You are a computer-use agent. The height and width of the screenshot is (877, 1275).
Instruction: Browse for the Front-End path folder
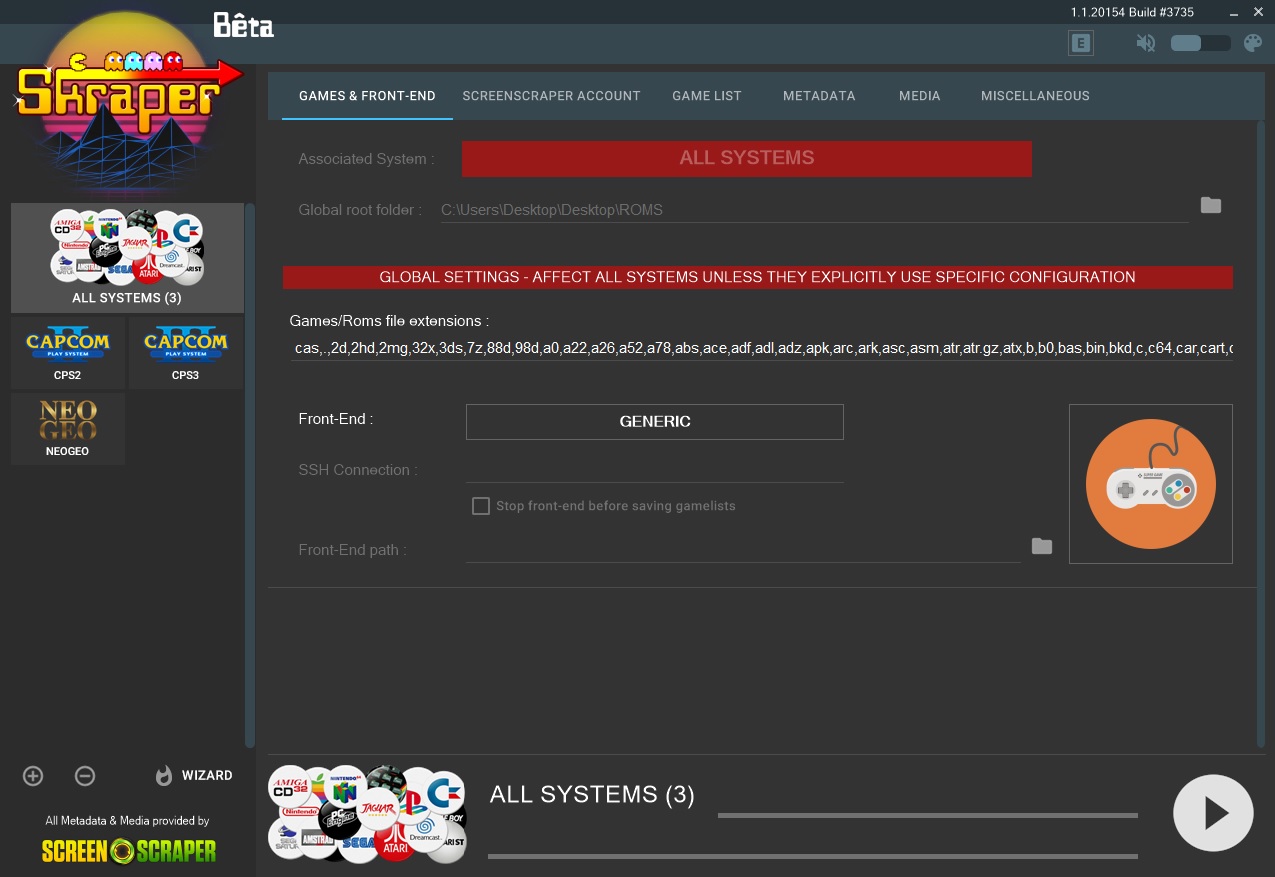pos(1041,546)
